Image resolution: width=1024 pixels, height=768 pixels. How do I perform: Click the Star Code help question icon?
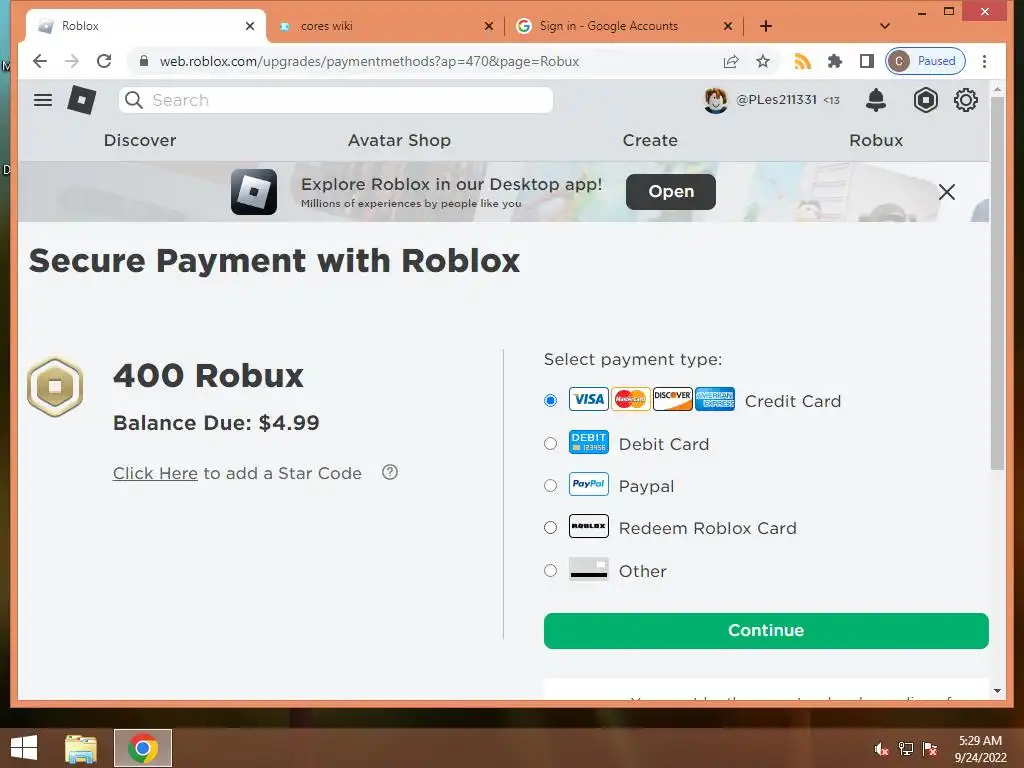point(390,472)
